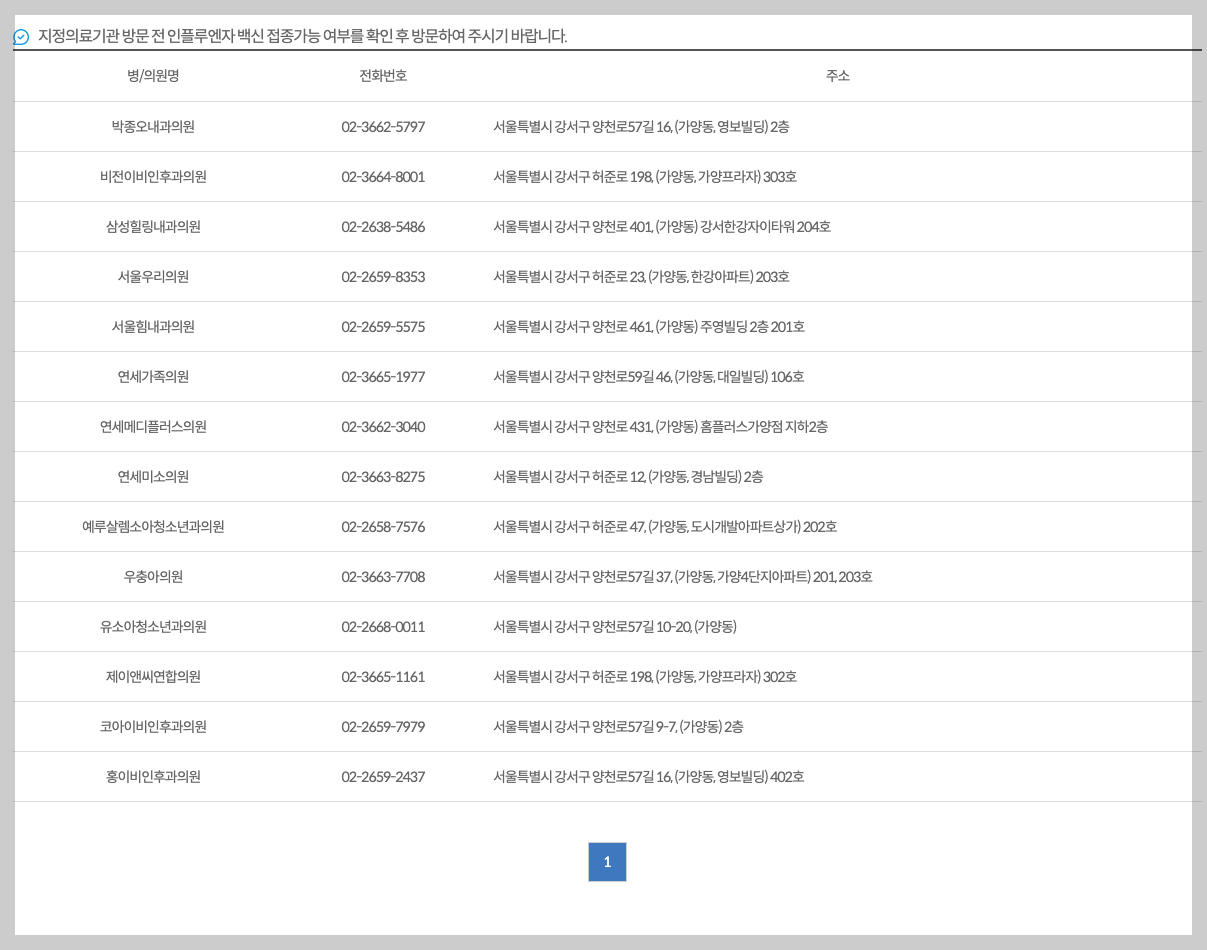Click the 우층아의원 address text
Screen dimensions: 1207x950
point(680,576)
